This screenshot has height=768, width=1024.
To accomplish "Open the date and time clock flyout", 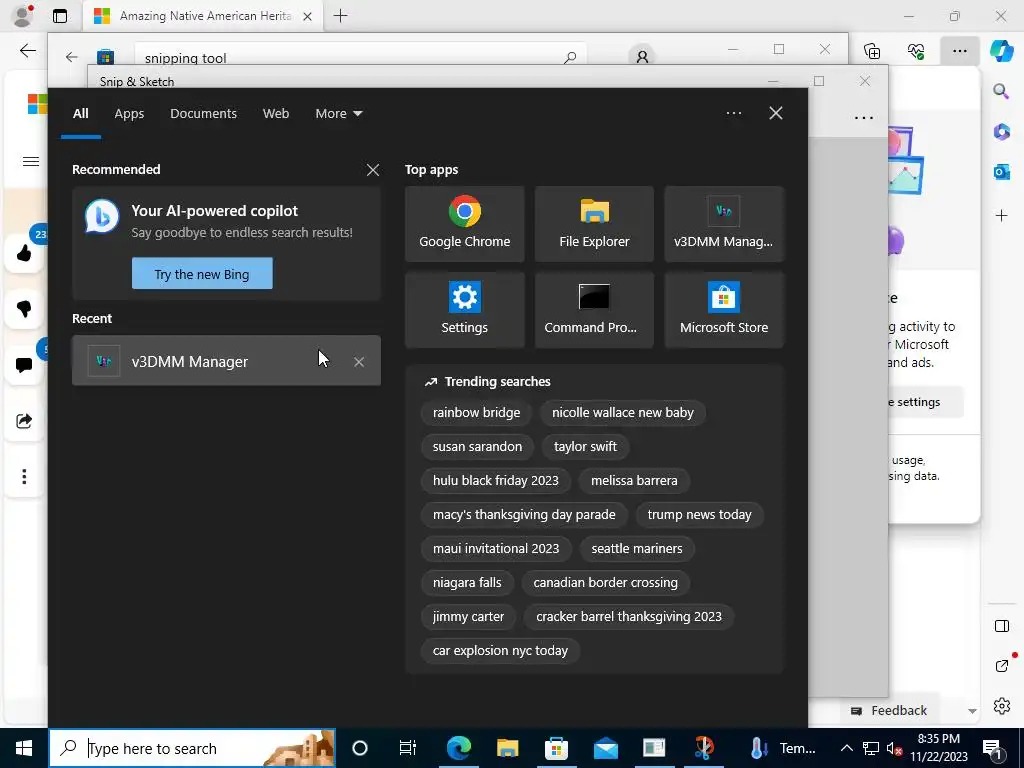I will pos(938,748).
